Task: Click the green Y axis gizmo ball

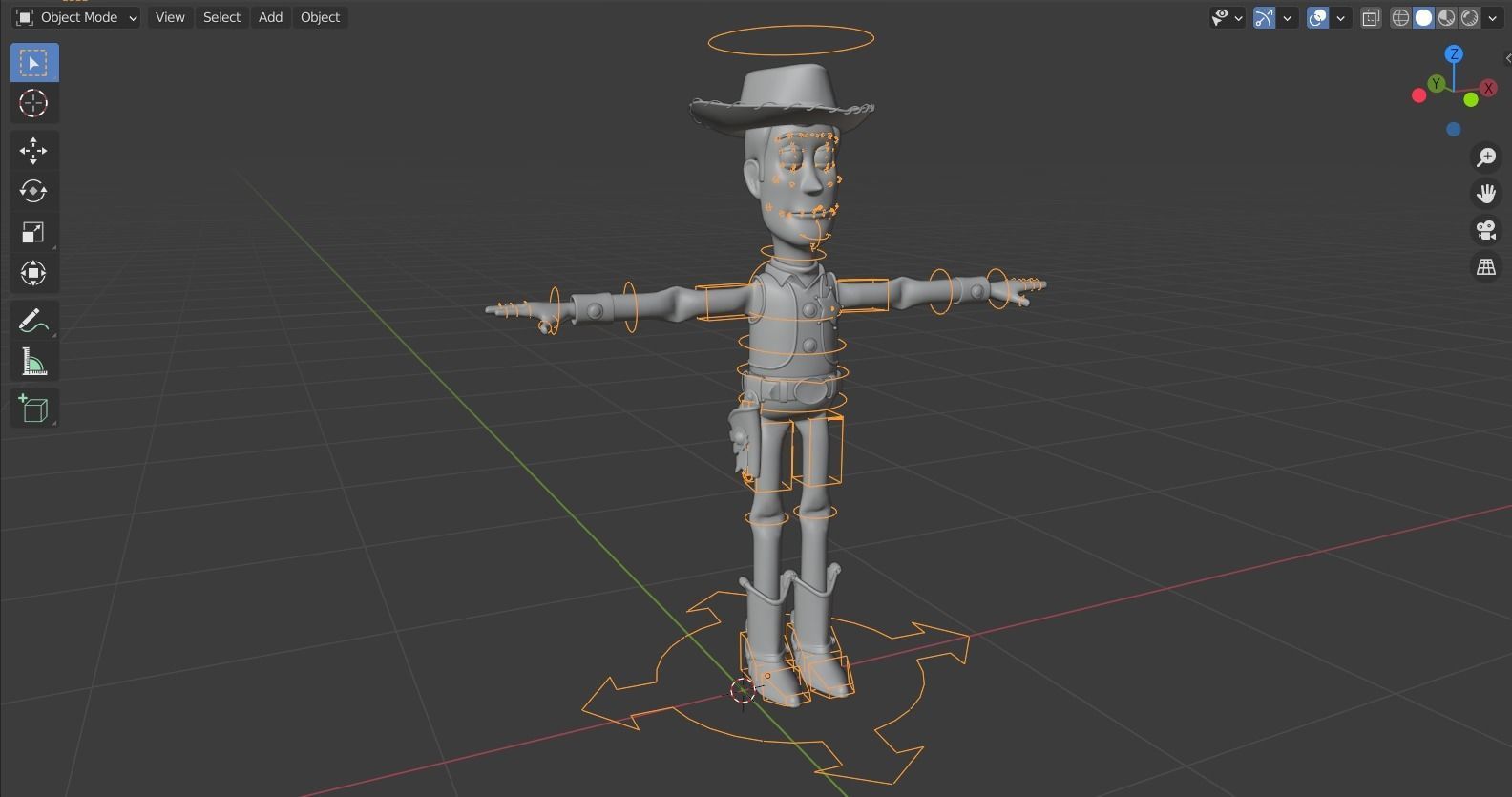Action: tap(1436, 84)
